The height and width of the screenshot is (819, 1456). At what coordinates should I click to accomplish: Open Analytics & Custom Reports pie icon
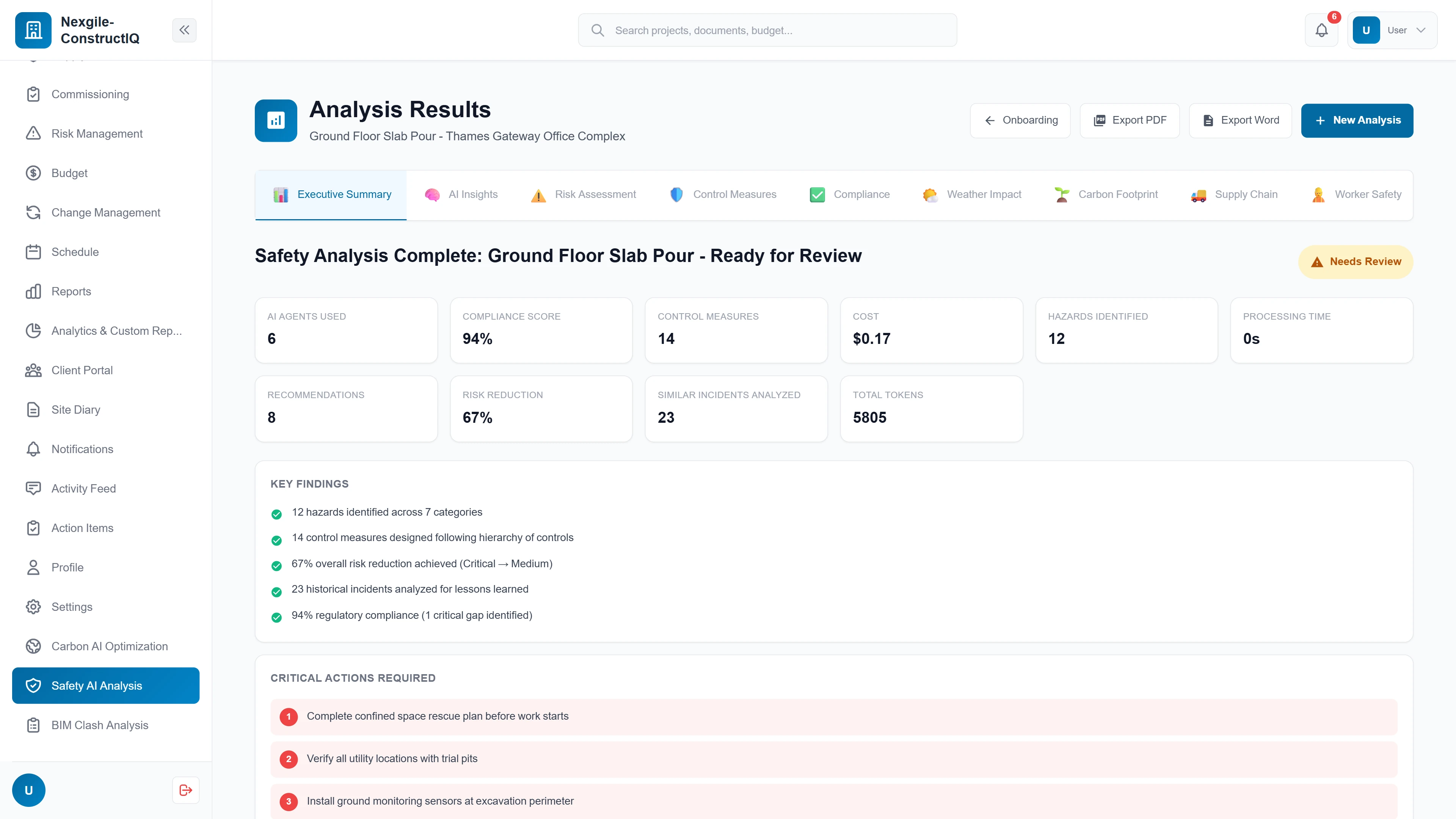pyautogui.click(x=33, y=331)
